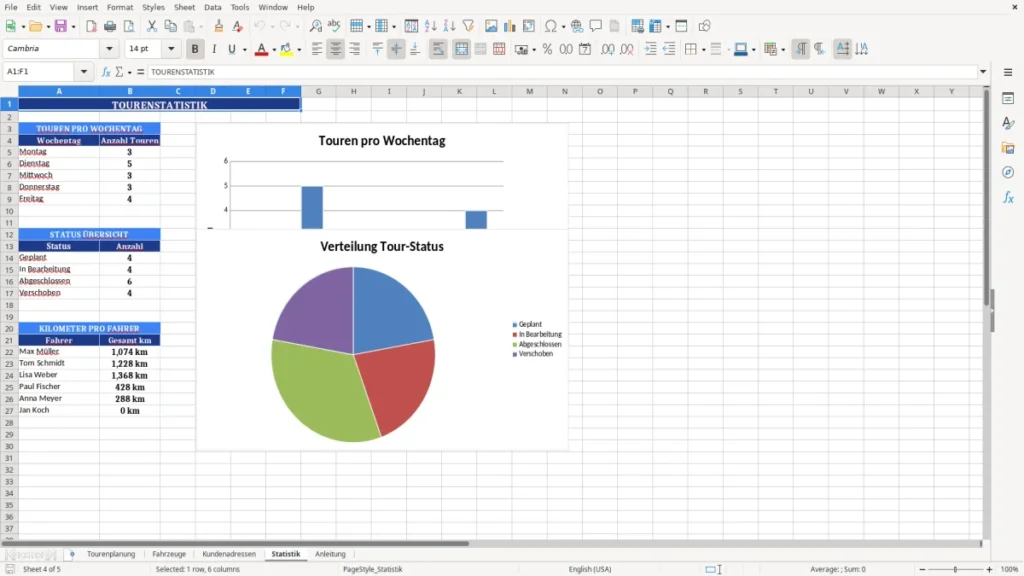This screenshot has height=576, width=1024.
Task: Toggle Center Vertically alignment
Action: tap(396, 49)
